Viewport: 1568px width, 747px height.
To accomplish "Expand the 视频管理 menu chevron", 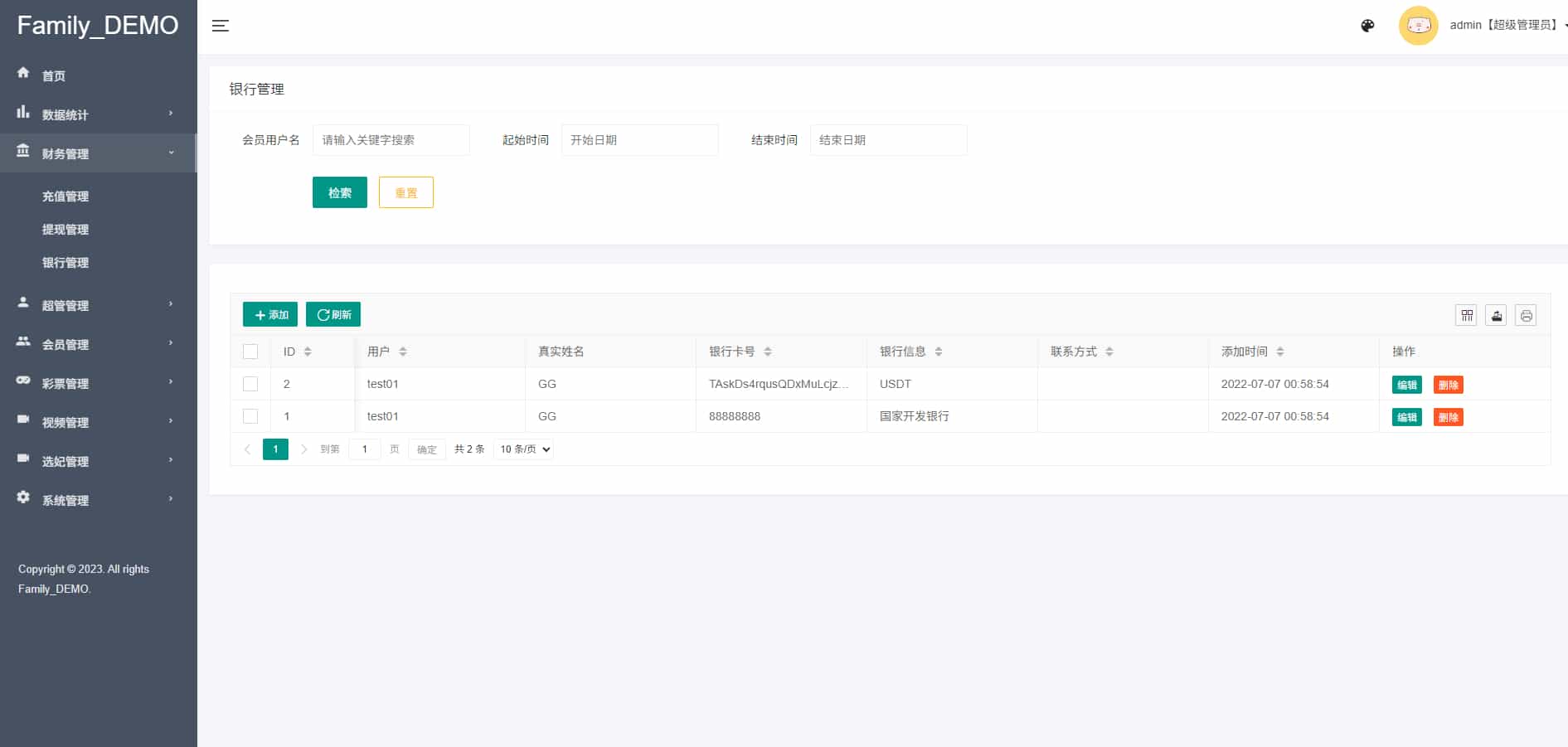I will tap(171, 420).
